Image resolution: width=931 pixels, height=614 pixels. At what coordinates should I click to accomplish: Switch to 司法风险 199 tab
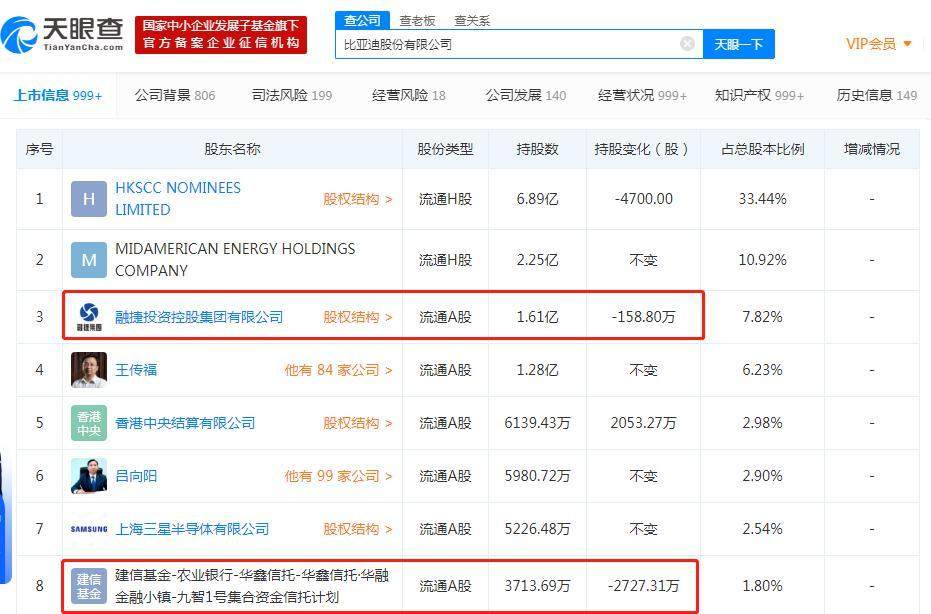[x=292, y=95]
